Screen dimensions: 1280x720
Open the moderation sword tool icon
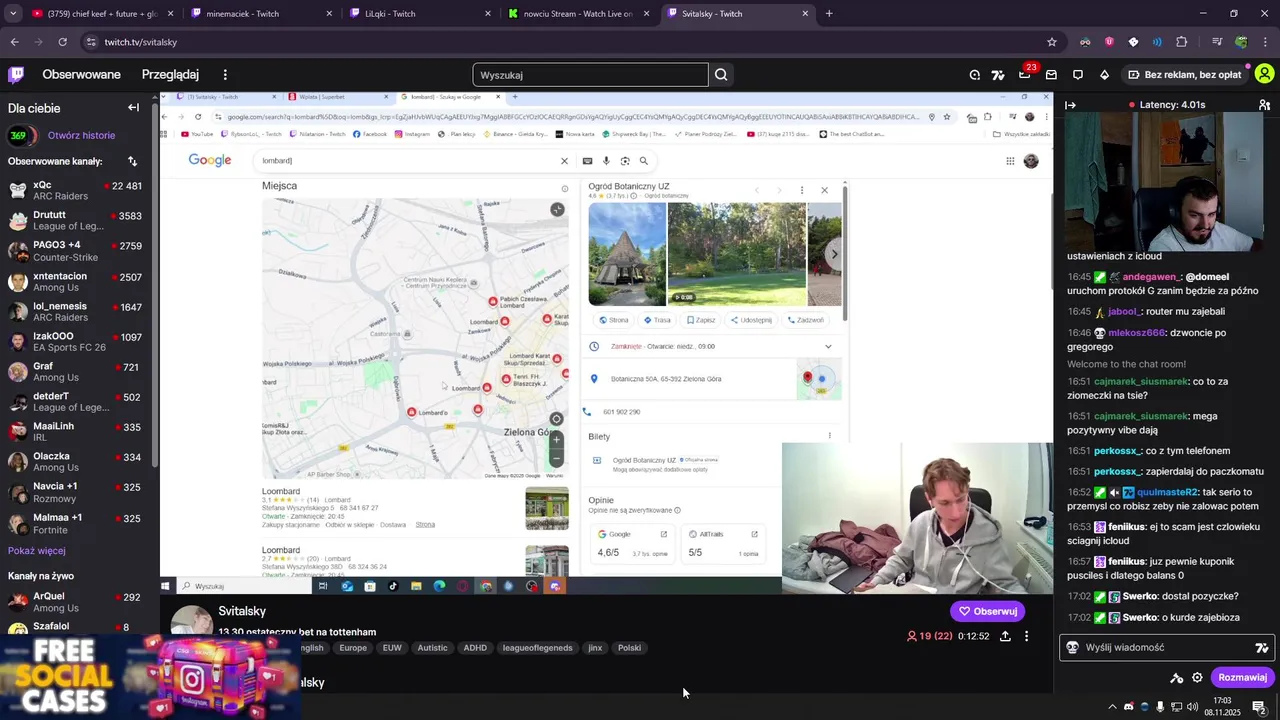click(1177, 677)
